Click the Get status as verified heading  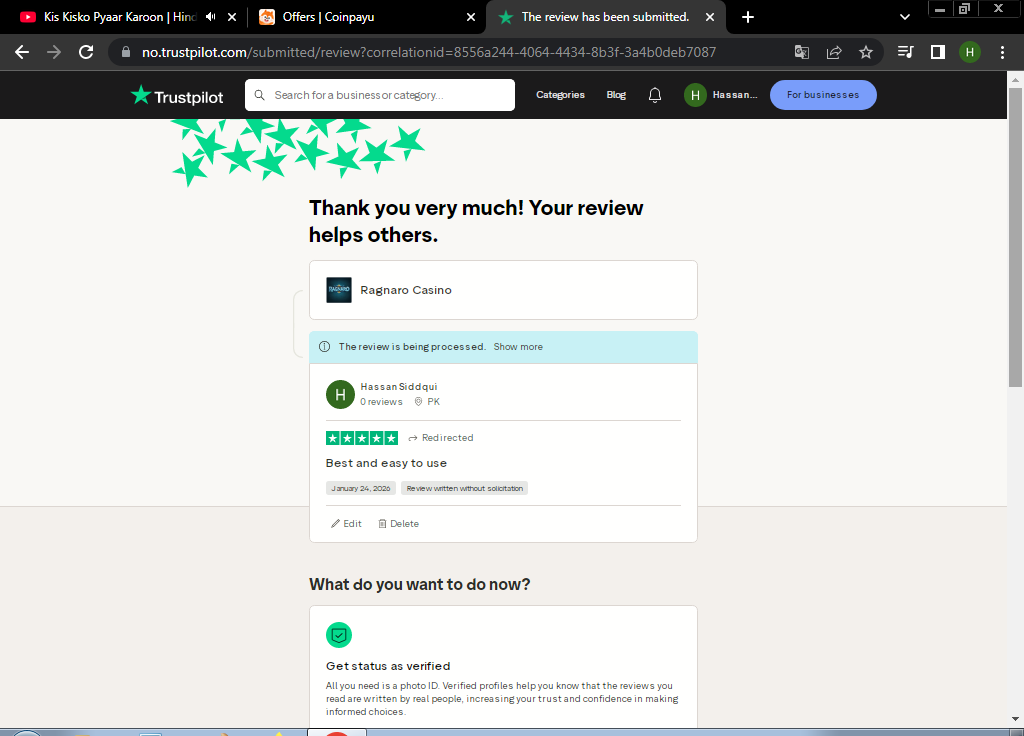click(x=388, y=666)
